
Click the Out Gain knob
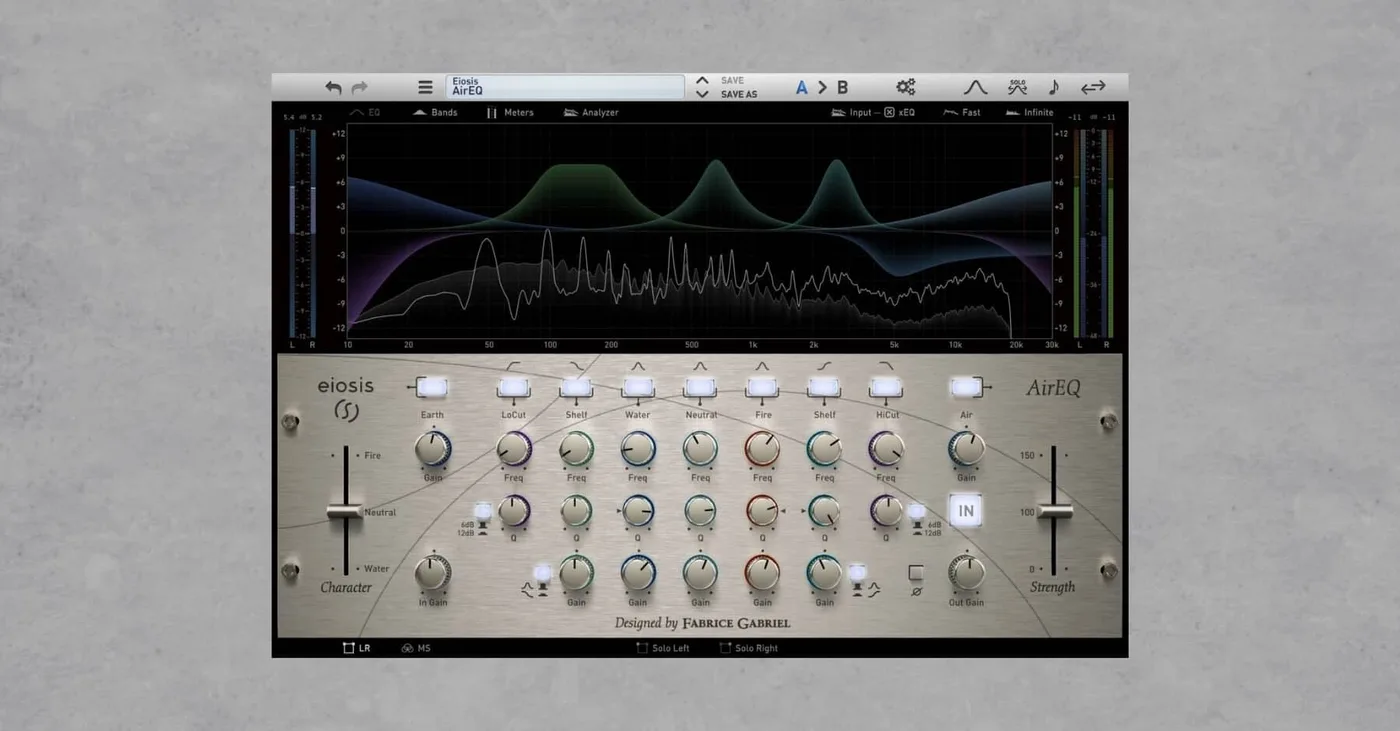point(966,573)
